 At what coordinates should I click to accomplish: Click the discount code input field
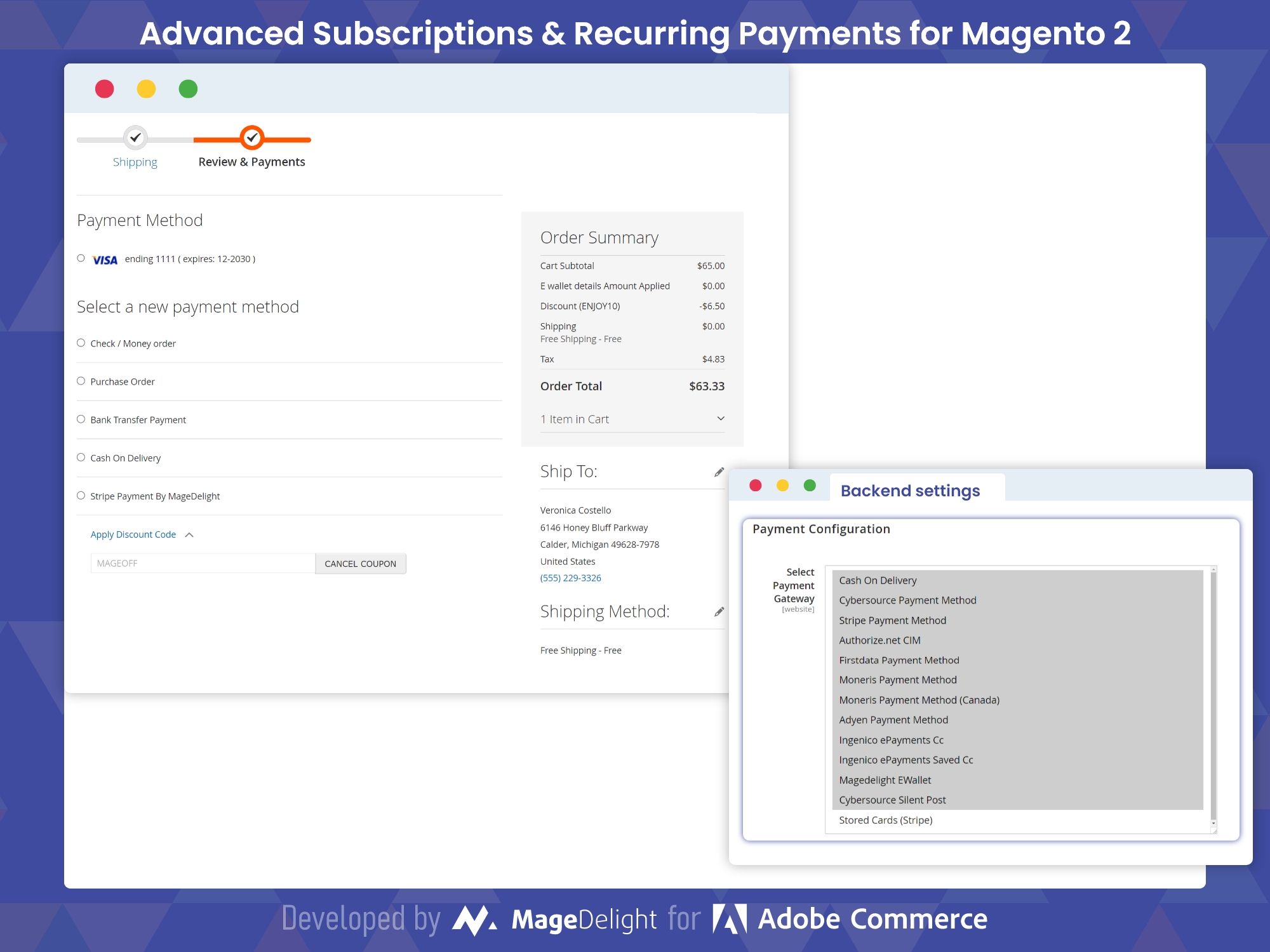pyautogui.click(x=200, y=563)
